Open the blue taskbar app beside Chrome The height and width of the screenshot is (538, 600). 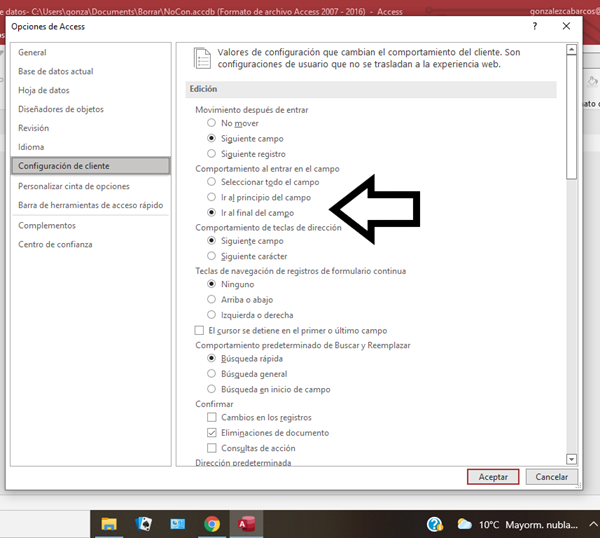pos(178,524)
